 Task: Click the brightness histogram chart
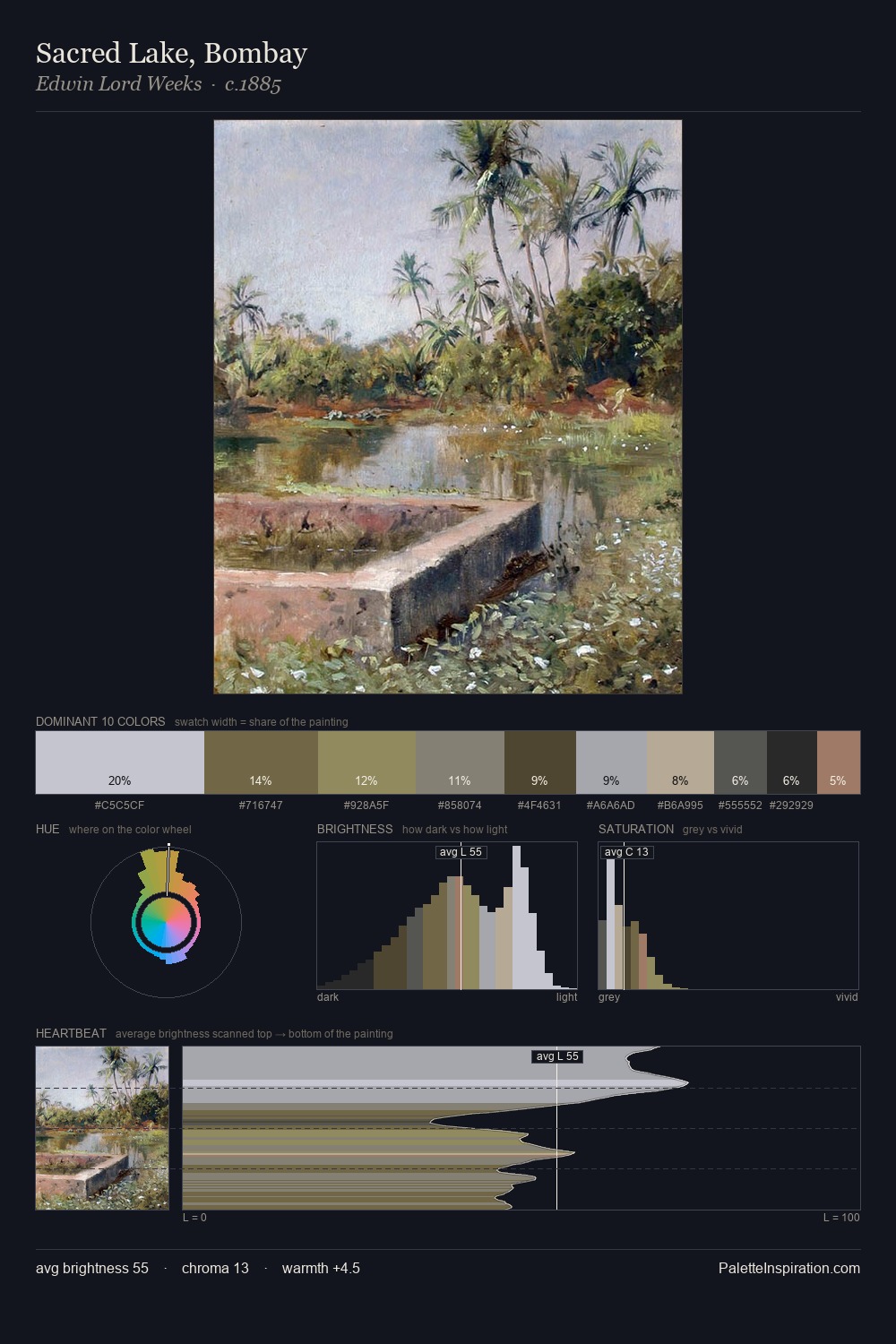pyautogui.click(x=447, y=916)
